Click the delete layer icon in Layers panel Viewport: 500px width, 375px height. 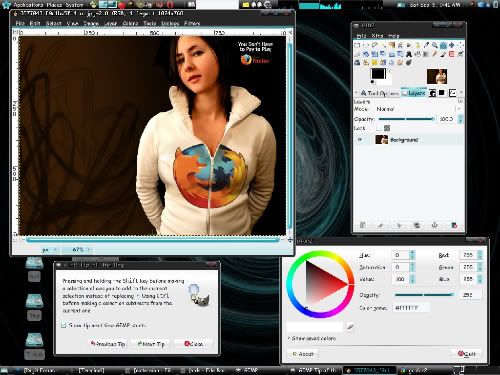tap(454, 225)
